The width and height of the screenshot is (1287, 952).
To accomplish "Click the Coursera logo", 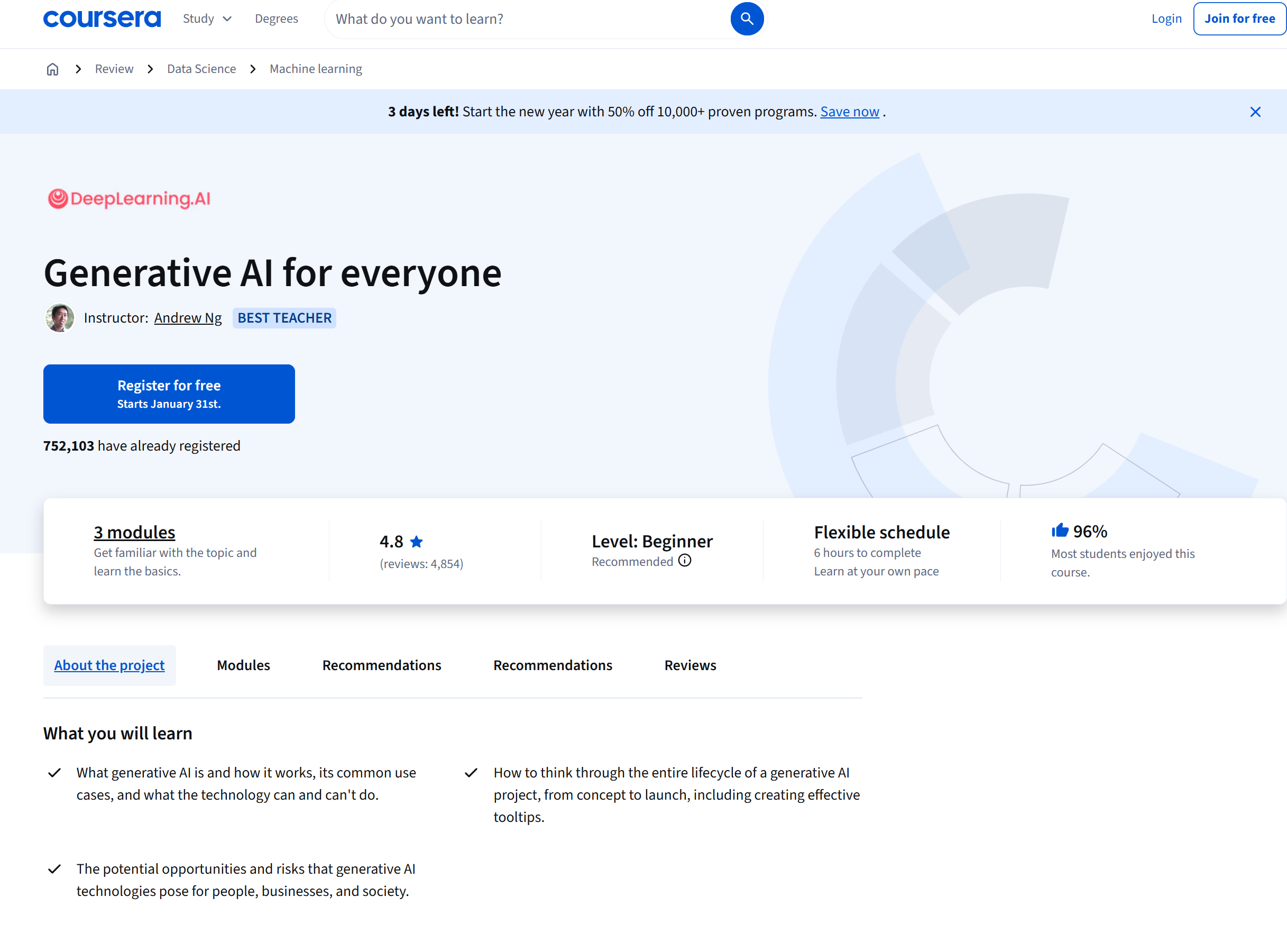I will [102, 19].
